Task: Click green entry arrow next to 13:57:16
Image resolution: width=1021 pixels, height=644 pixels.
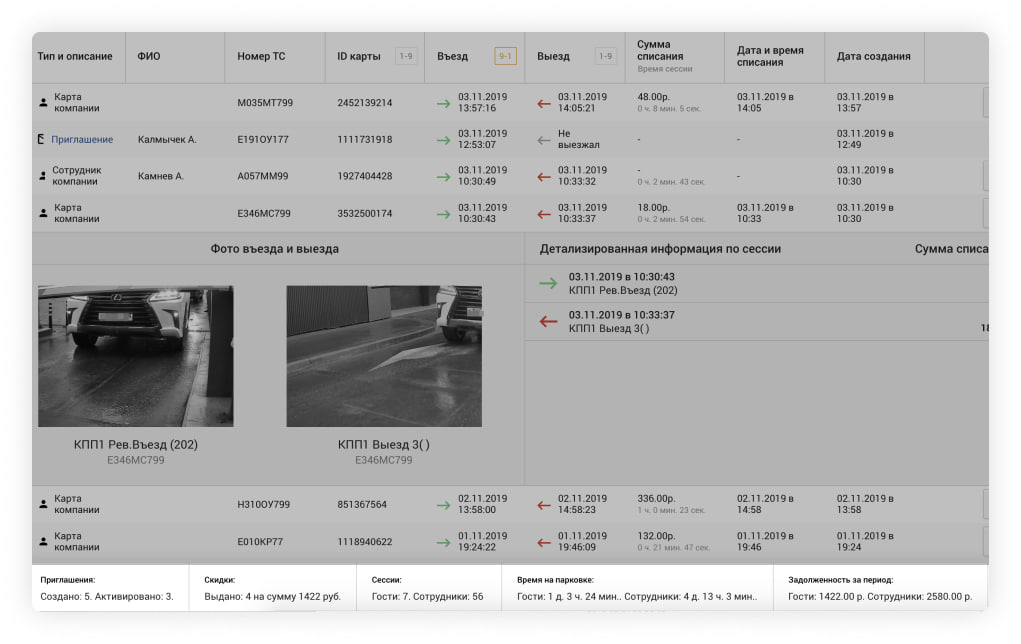Action: point(443,103)
